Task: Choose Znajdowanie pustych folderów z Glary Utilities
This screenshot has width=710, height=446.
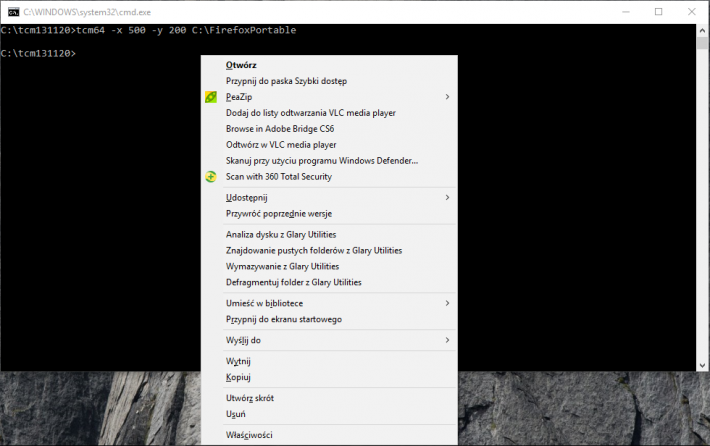Action: (329, 250)
